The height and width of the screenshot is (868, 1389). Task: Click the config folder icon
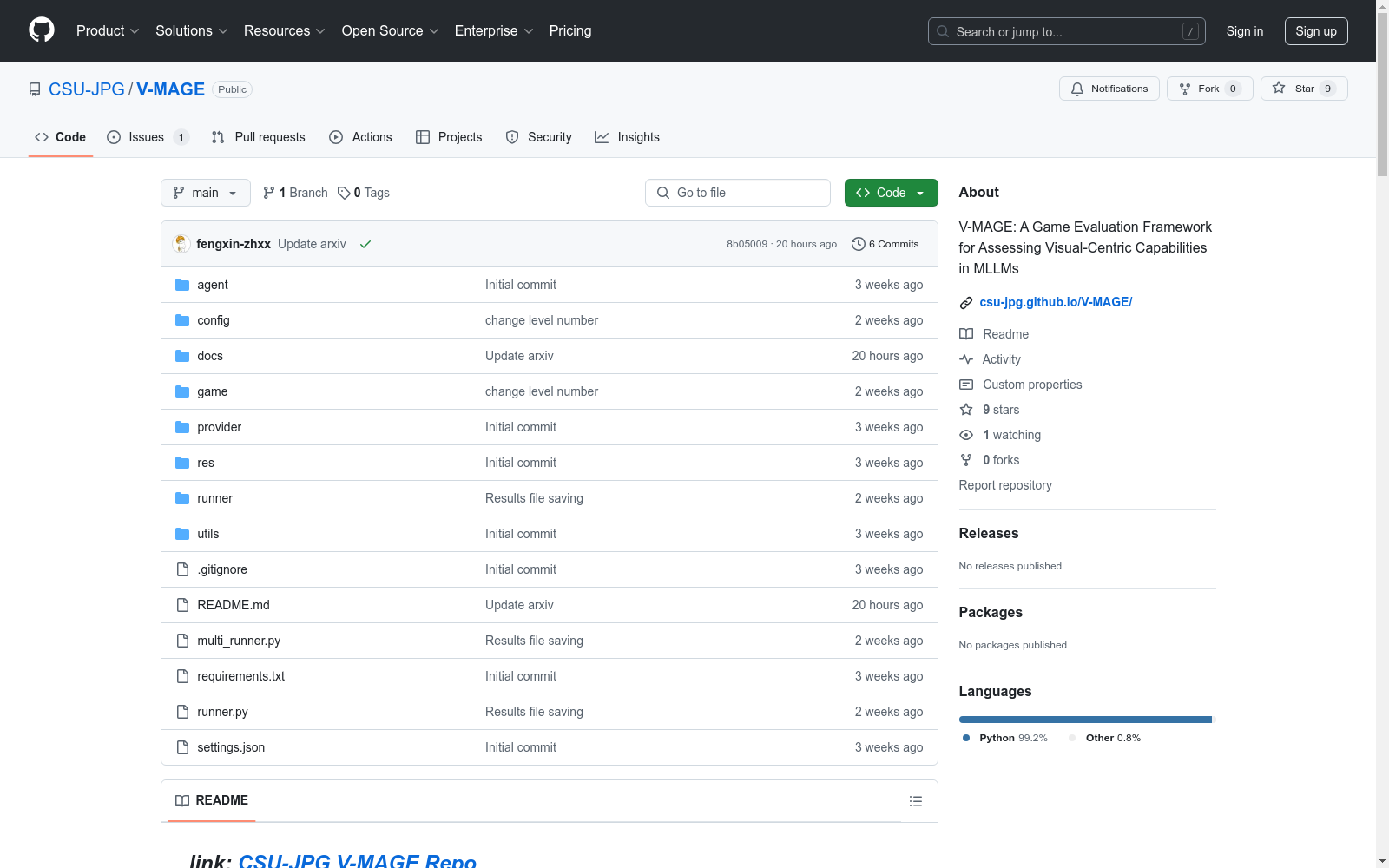click(x=182, y=320)
